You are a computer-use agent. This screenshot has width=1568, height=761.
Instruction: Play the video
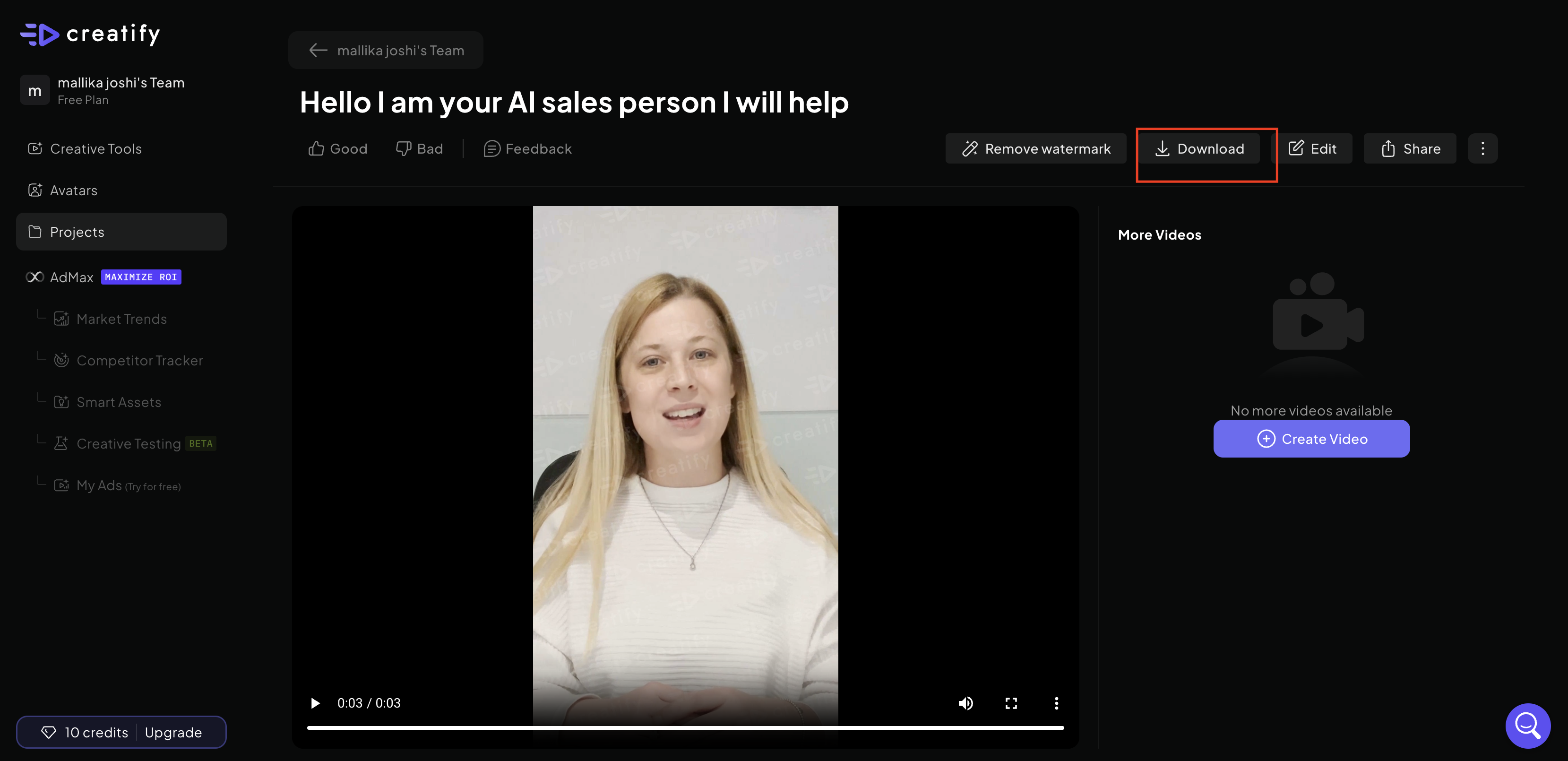315,703
